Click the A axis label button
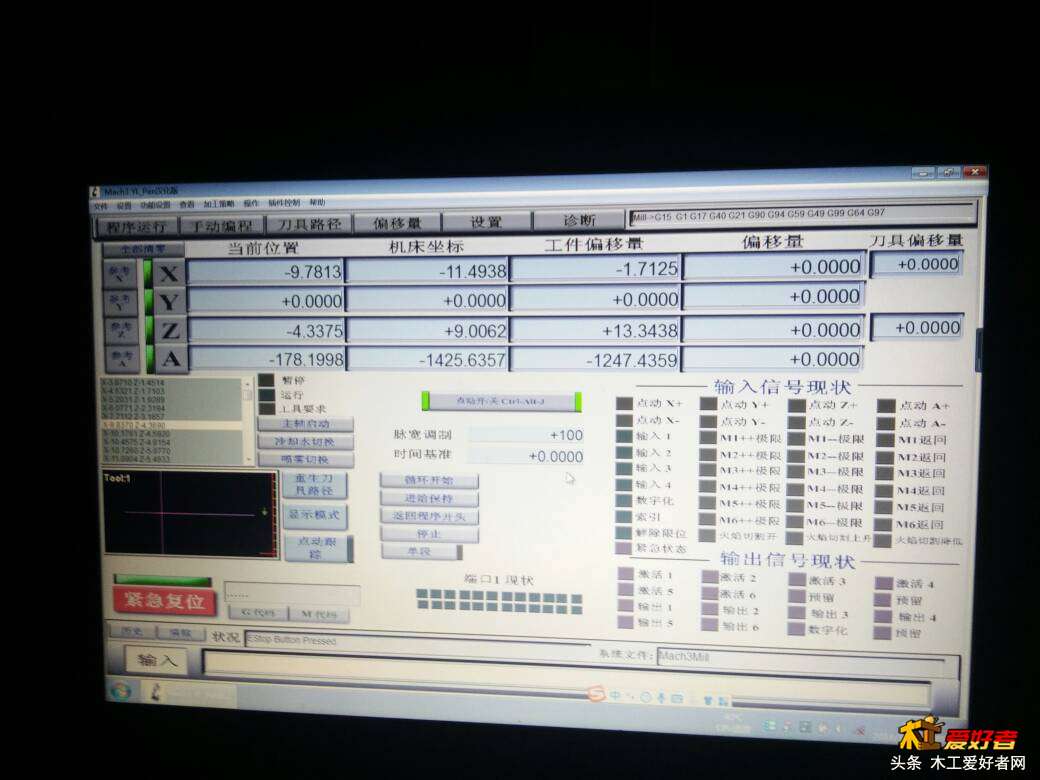Viewport: 1040px width, 780px height. 171,359
